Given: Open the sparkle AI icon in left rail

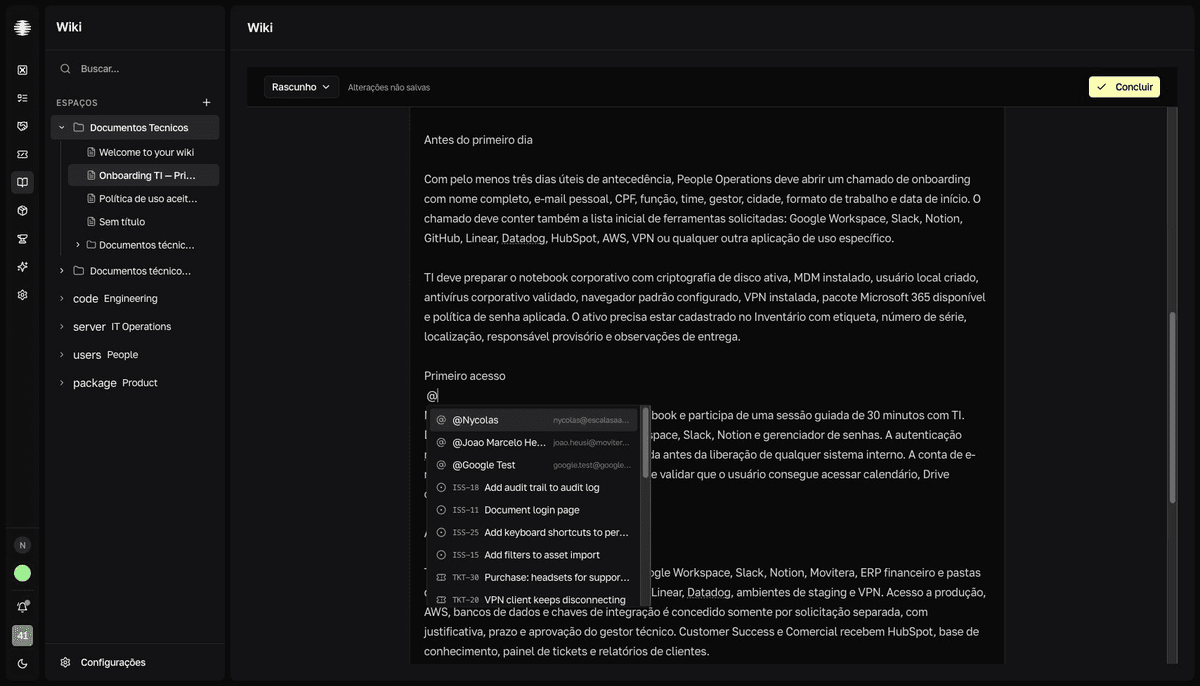Looking at the screenshot, I should click(22, 267).
